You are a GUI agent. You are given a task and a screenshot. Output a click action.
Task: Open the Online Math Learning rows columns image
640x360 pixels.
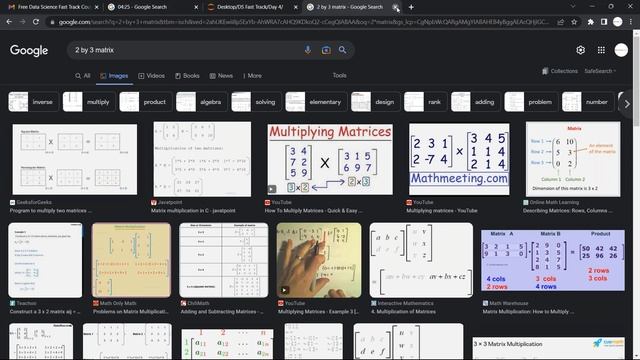coord(573,159)
